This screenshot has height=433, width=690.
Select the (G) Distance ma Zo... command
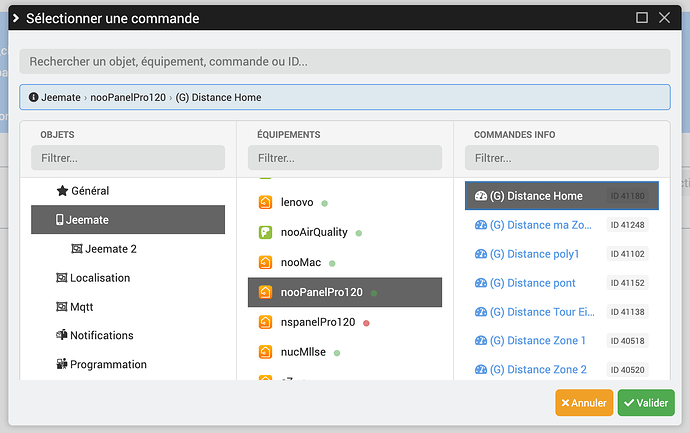click(562, 225)
